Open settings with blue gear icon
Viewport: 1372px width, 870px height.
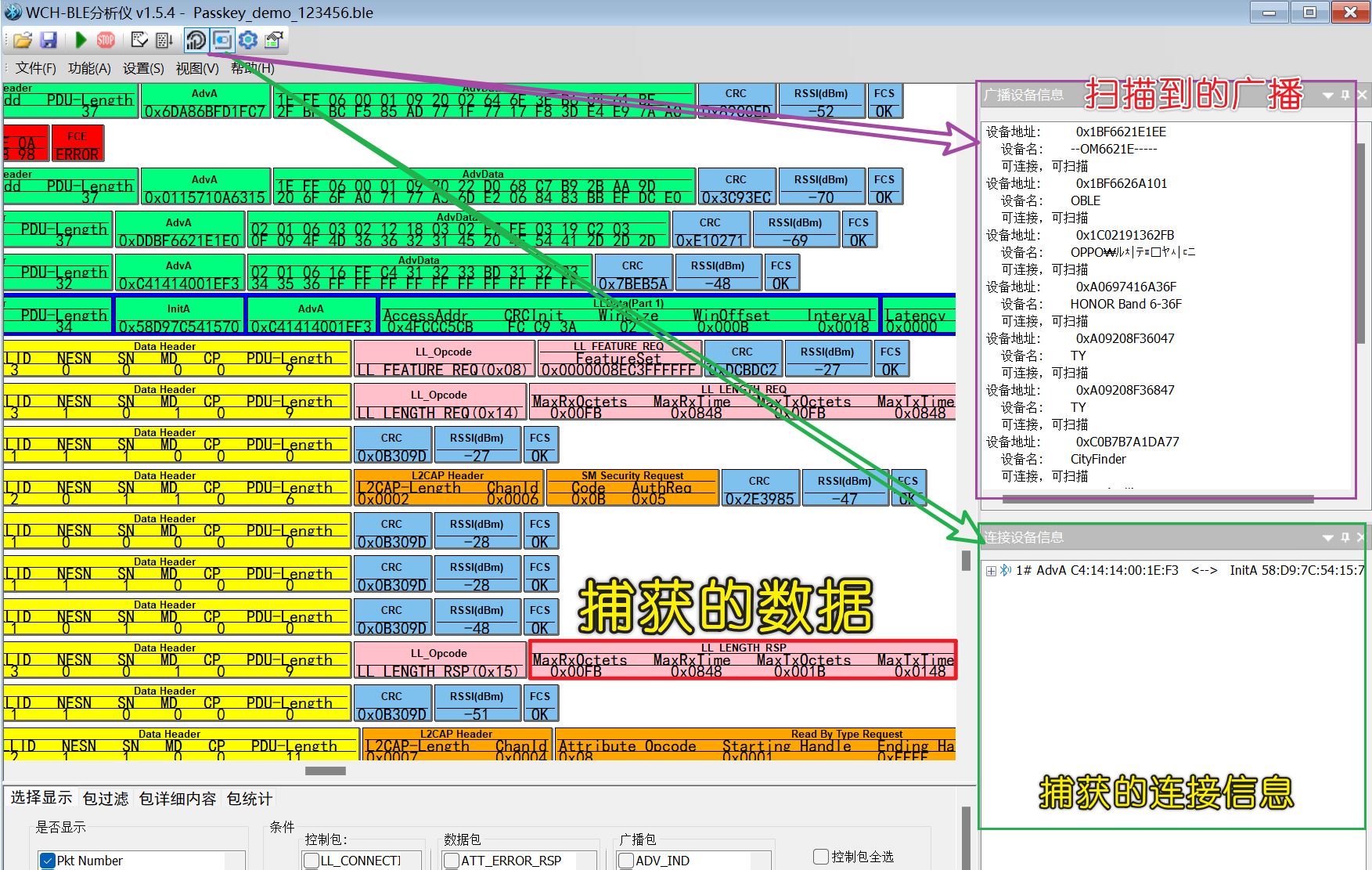pyautogui.click(x=248, y=40)
